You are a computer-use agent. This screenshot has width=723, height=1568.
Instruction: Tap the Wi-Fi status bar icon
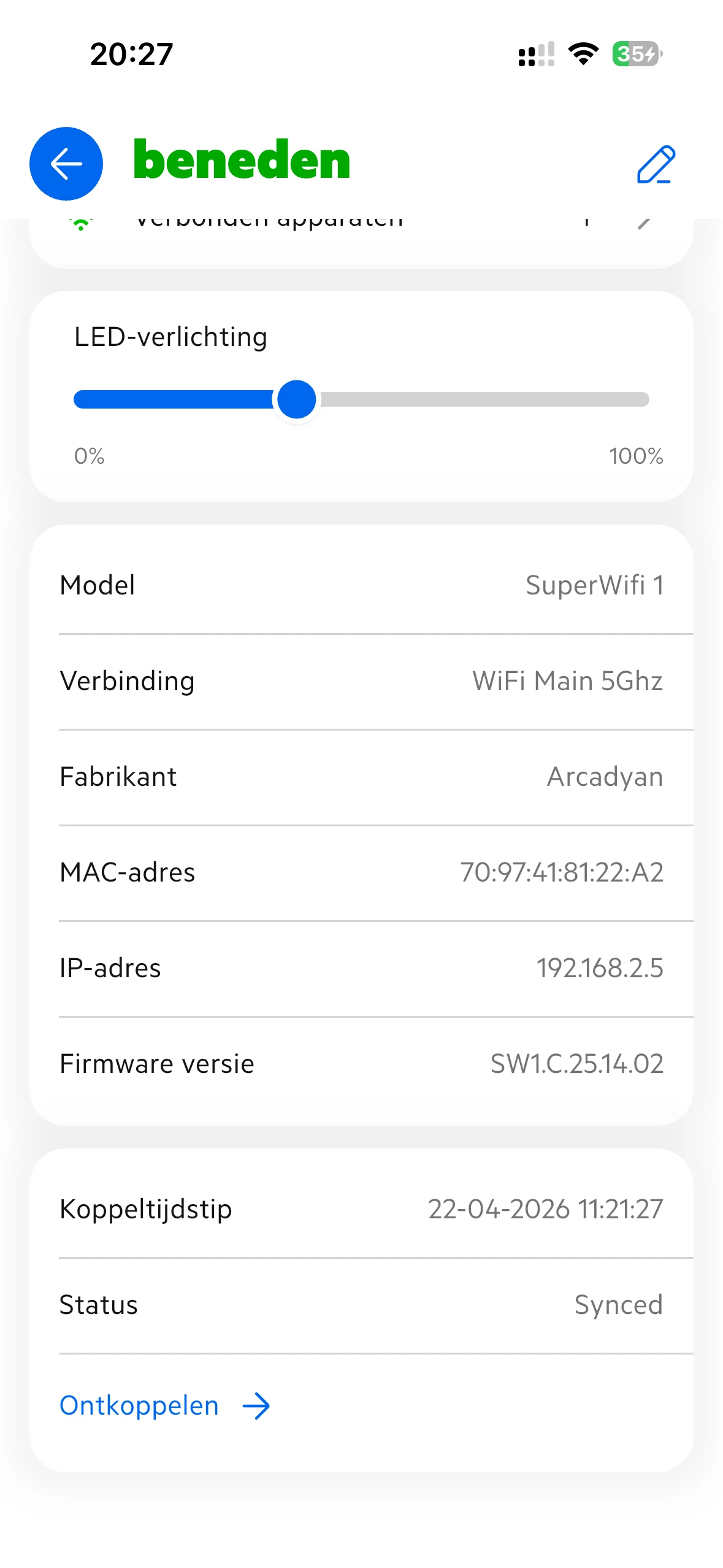point(583,54)
